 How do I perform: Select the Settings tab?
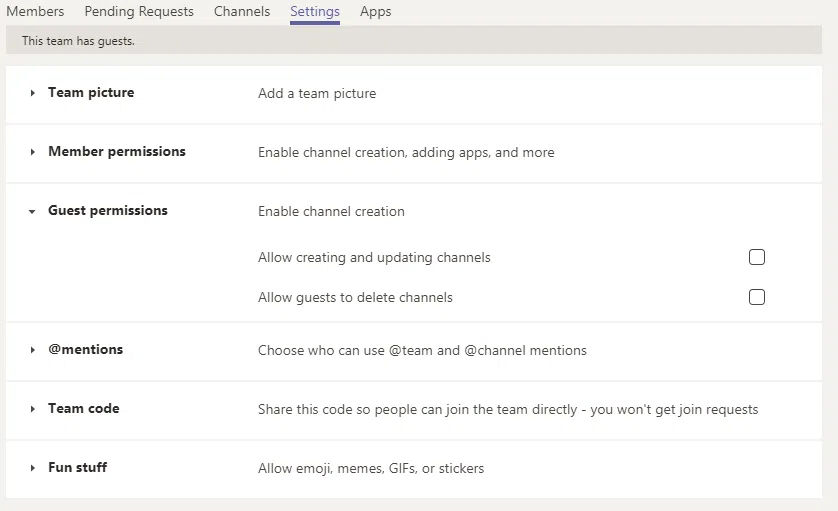(315, 12)
